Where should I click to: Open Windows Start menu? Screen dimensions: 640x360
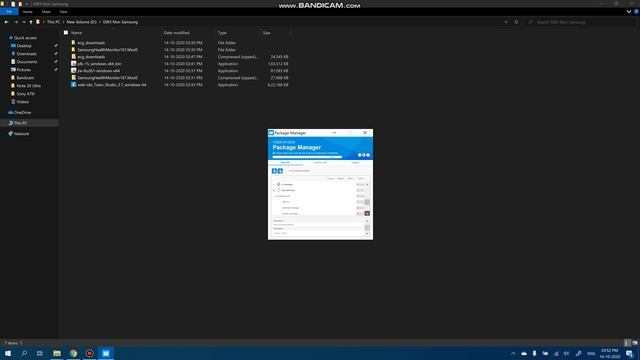8,353
